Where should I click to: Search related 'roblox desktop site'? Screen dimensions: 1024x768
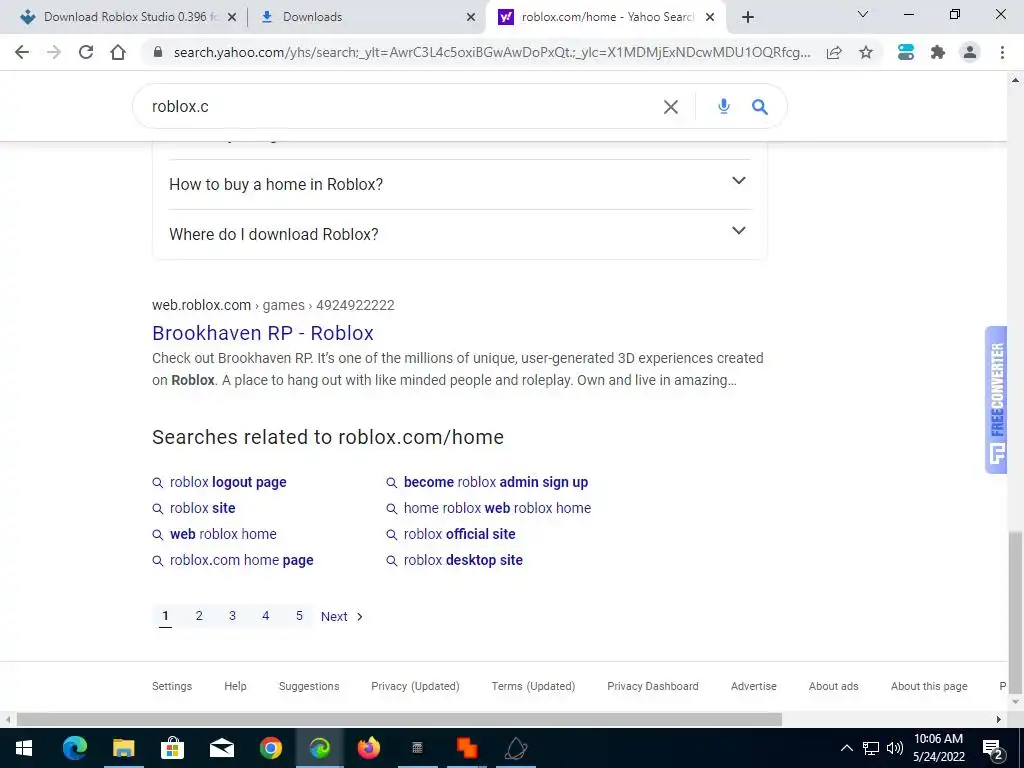point(463,560)
